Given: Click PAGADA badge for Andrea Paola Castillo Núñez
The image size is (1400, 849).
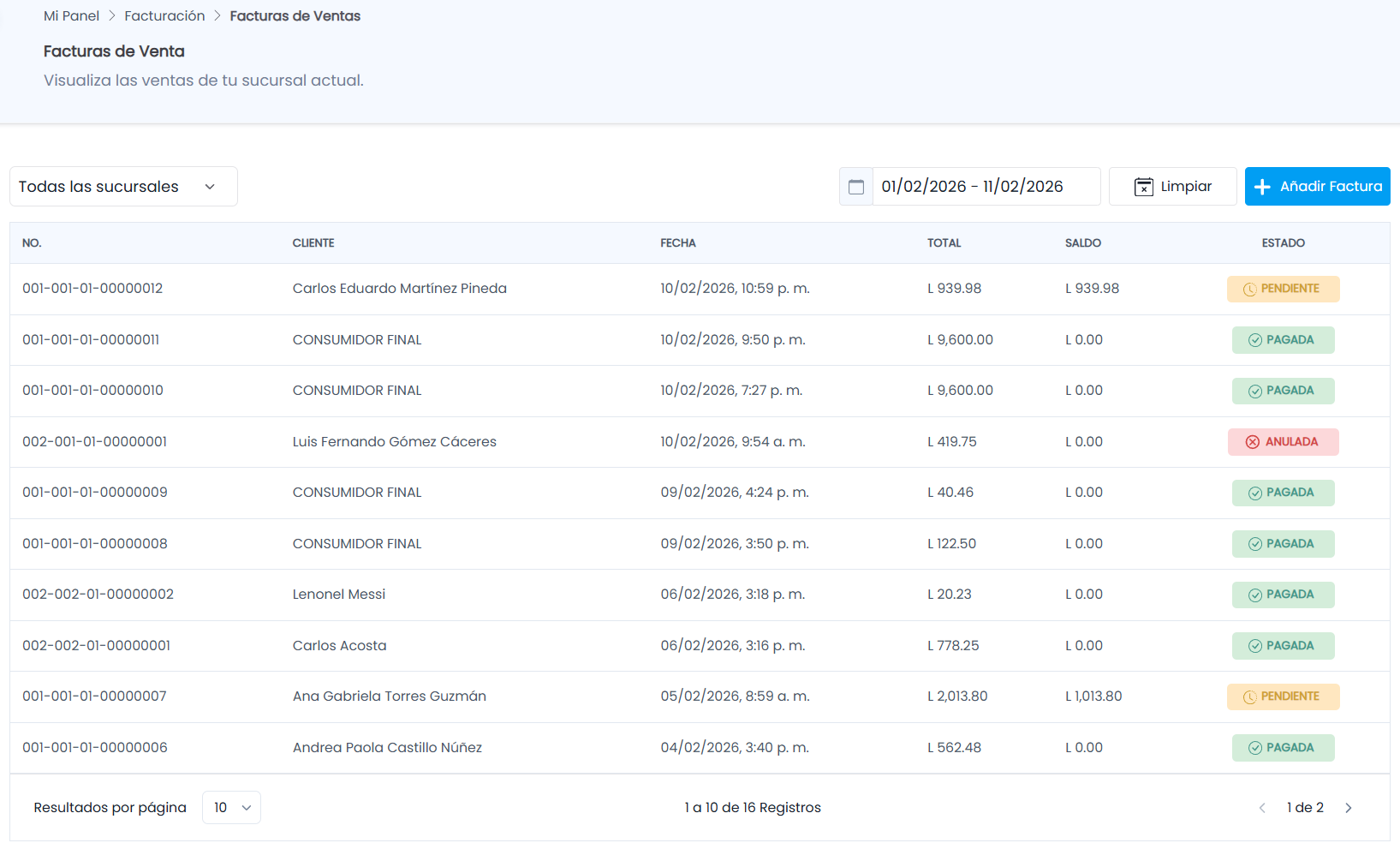Looking at the screenshot, I should pyautogui.click(x=1283, y=748).
